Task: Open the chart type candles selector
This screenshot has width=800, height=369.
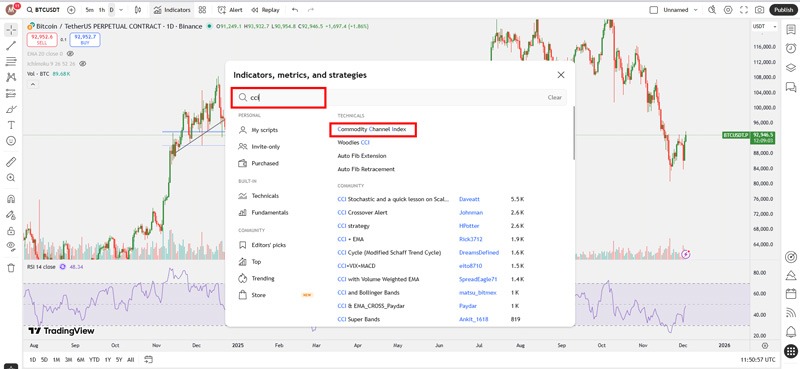Action: coord(138,10)
